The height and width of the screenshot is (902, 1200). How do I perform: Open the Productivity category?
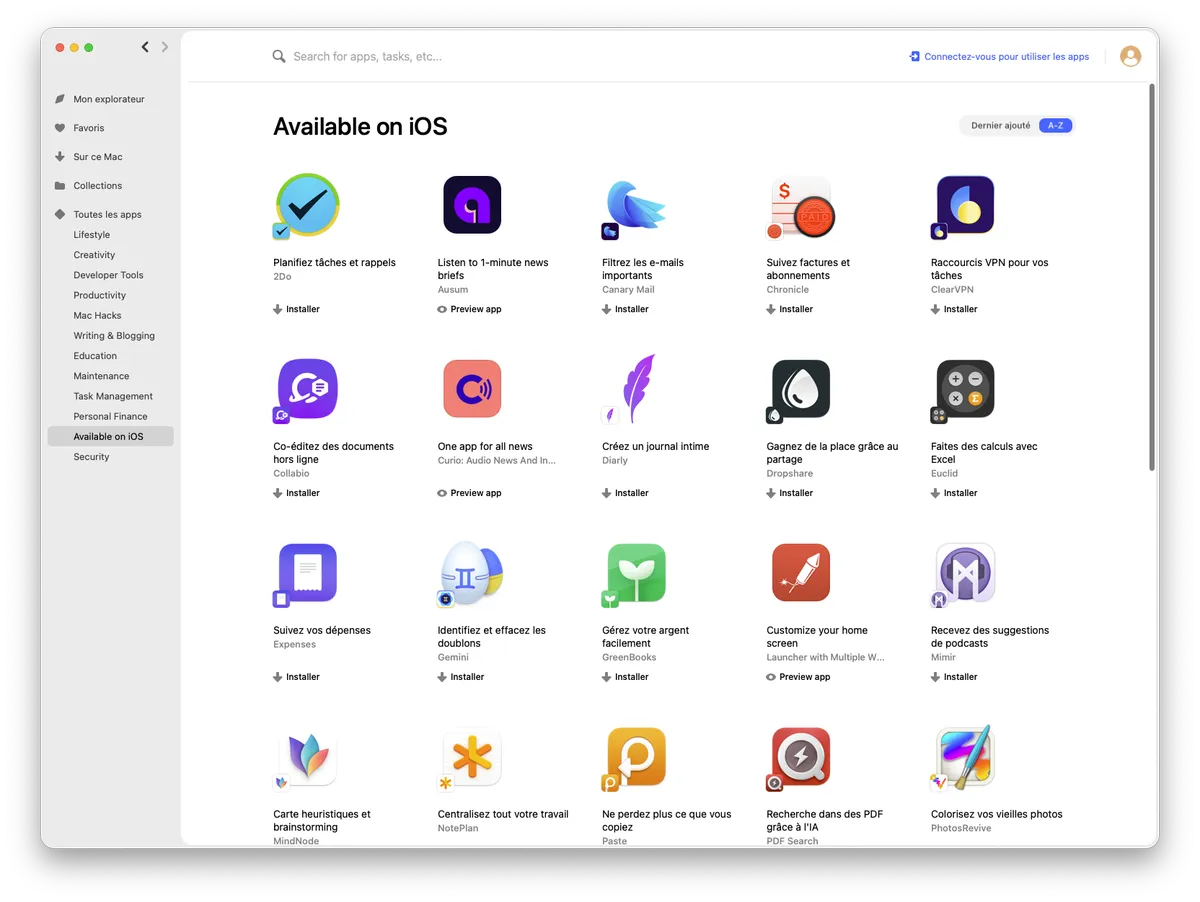99,296
